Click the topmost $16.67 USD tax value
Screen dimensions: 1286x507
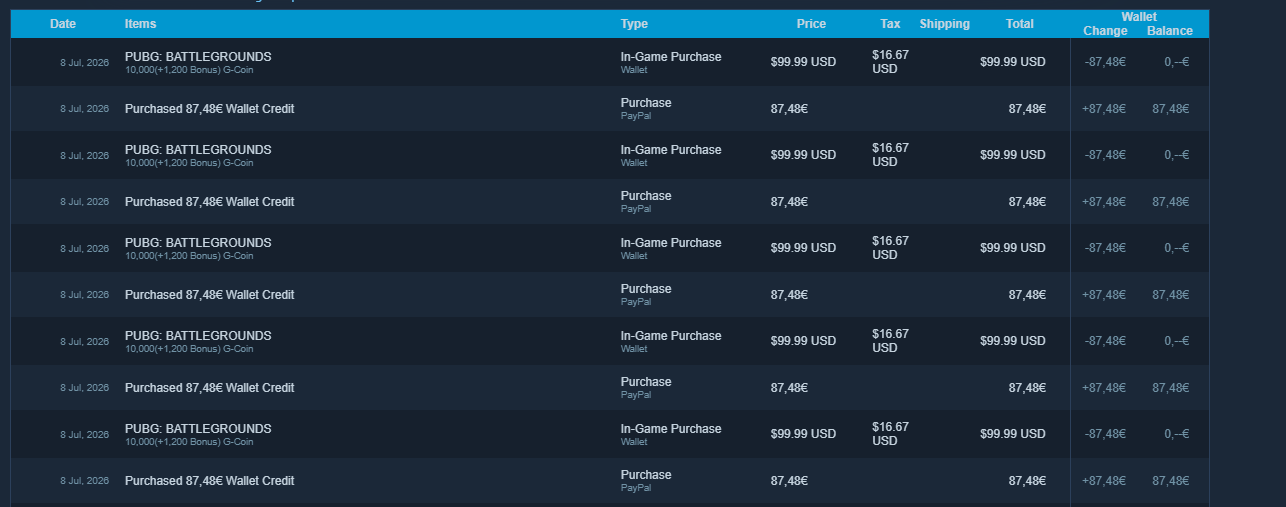pyautogui.click(x=890, y=62)
